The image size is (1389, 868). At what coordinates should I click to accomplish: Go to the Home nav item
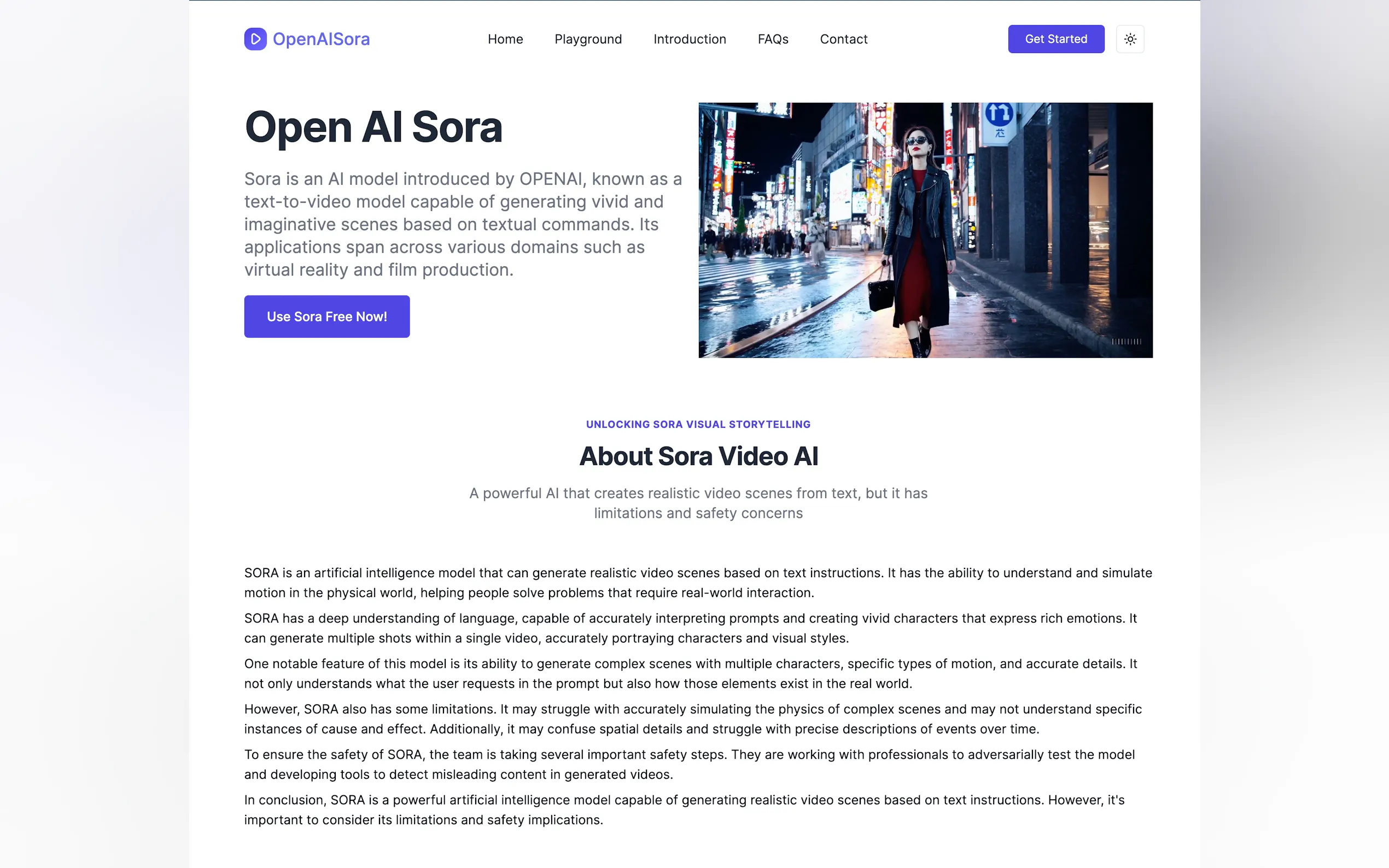click(x=505, y=39)
